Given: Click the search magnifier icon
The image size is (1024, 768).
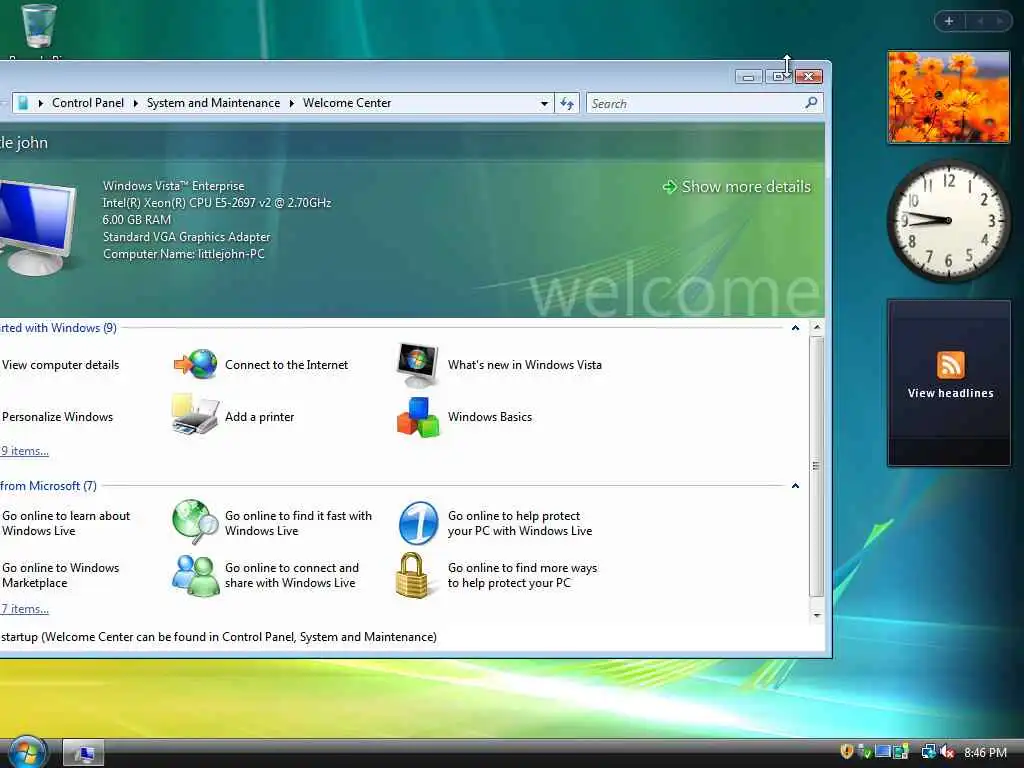Looking at the screenshot, I should [x=811, y=103].
